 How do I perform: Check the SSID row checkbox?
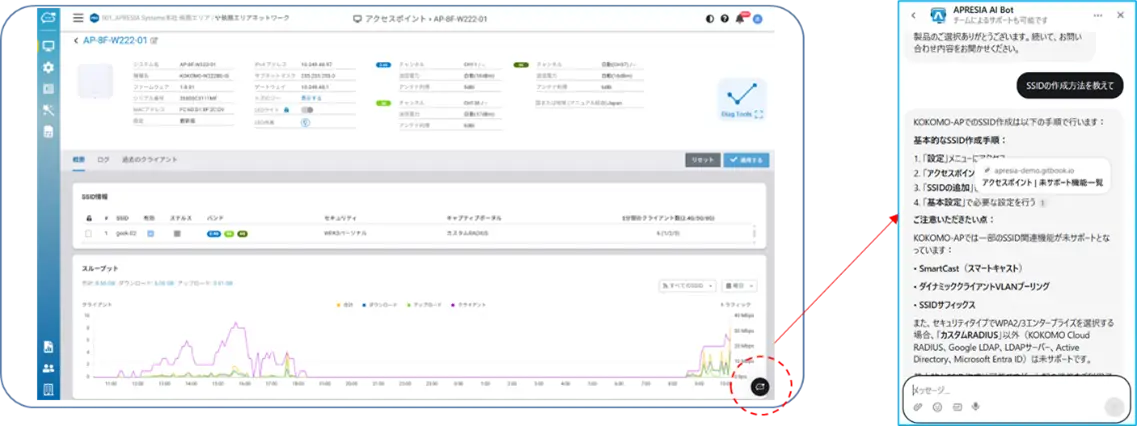point(89,233)
